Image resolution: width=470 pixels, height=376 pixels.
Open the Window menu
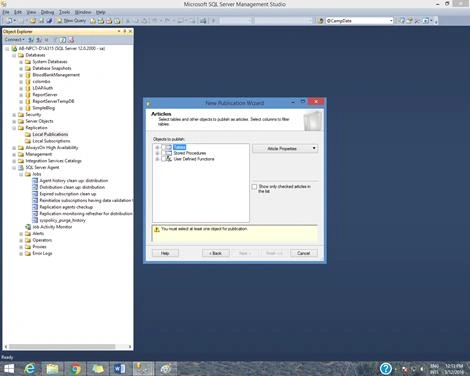[83, 12]
